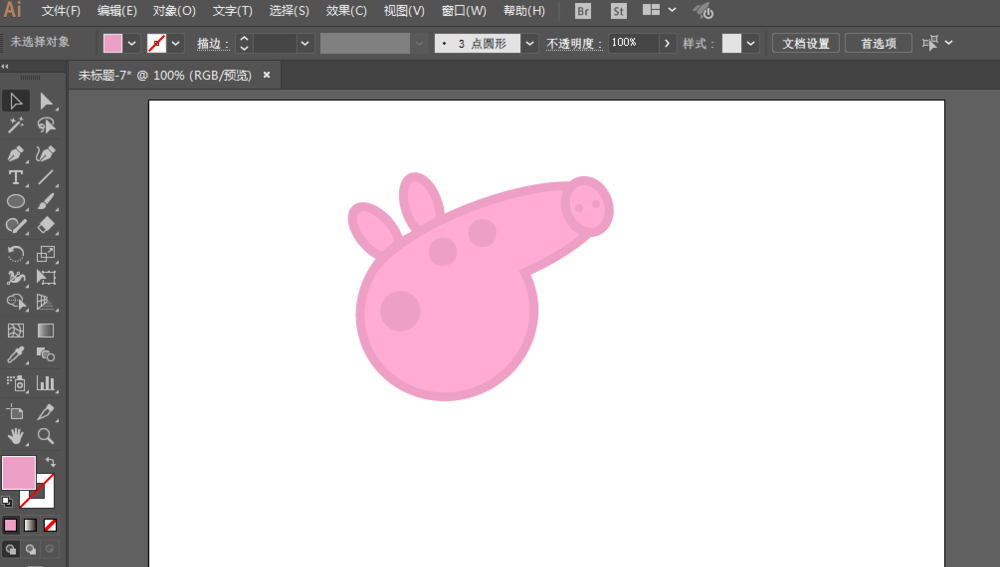The image size is (1000, 567).
Task: Select the Ellipse tool
Action: (x=16, y=202)
